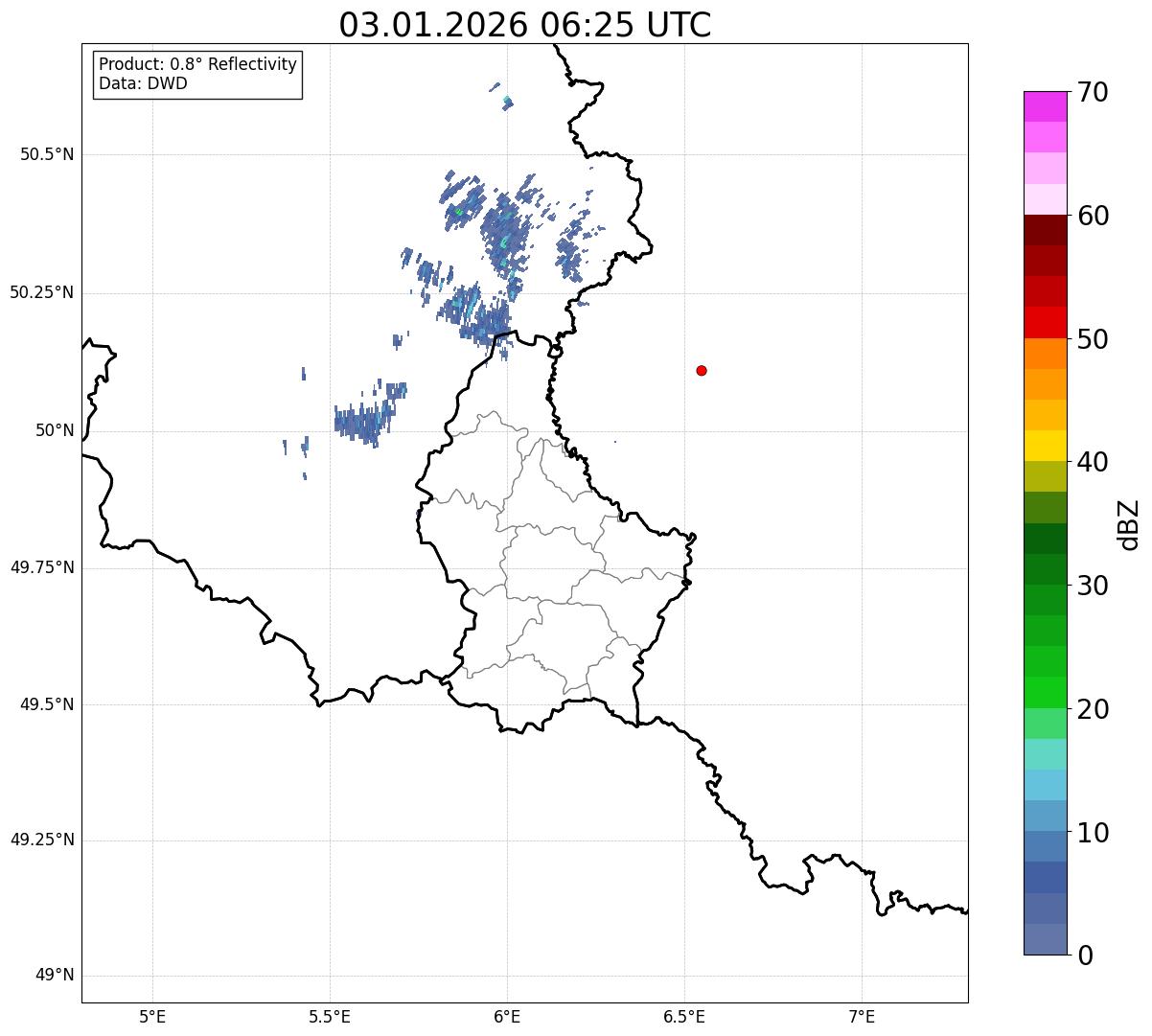Pick the grey-blue swatch at the colorbar bottom
Viewport: 1152px width, 1036px height.
[1045, 939]
